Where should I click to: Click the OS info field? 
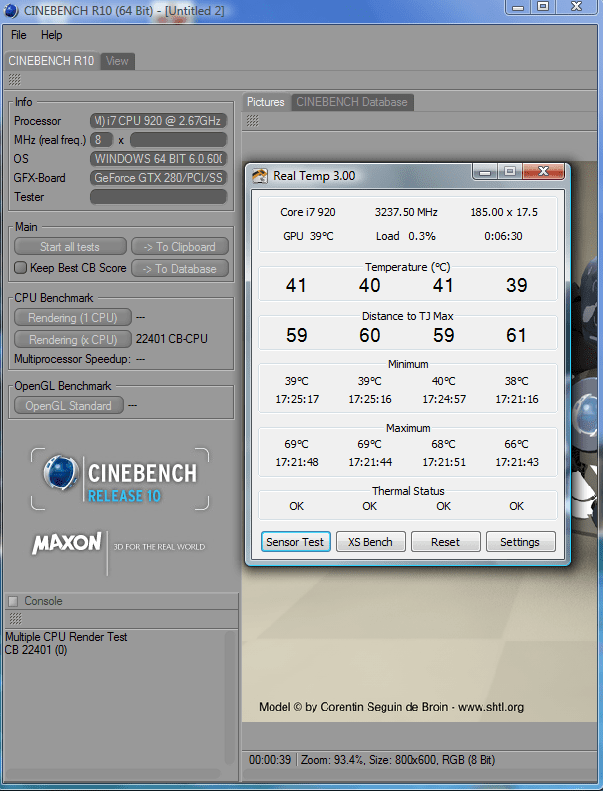pyautogui.click(x=158, y=159)
